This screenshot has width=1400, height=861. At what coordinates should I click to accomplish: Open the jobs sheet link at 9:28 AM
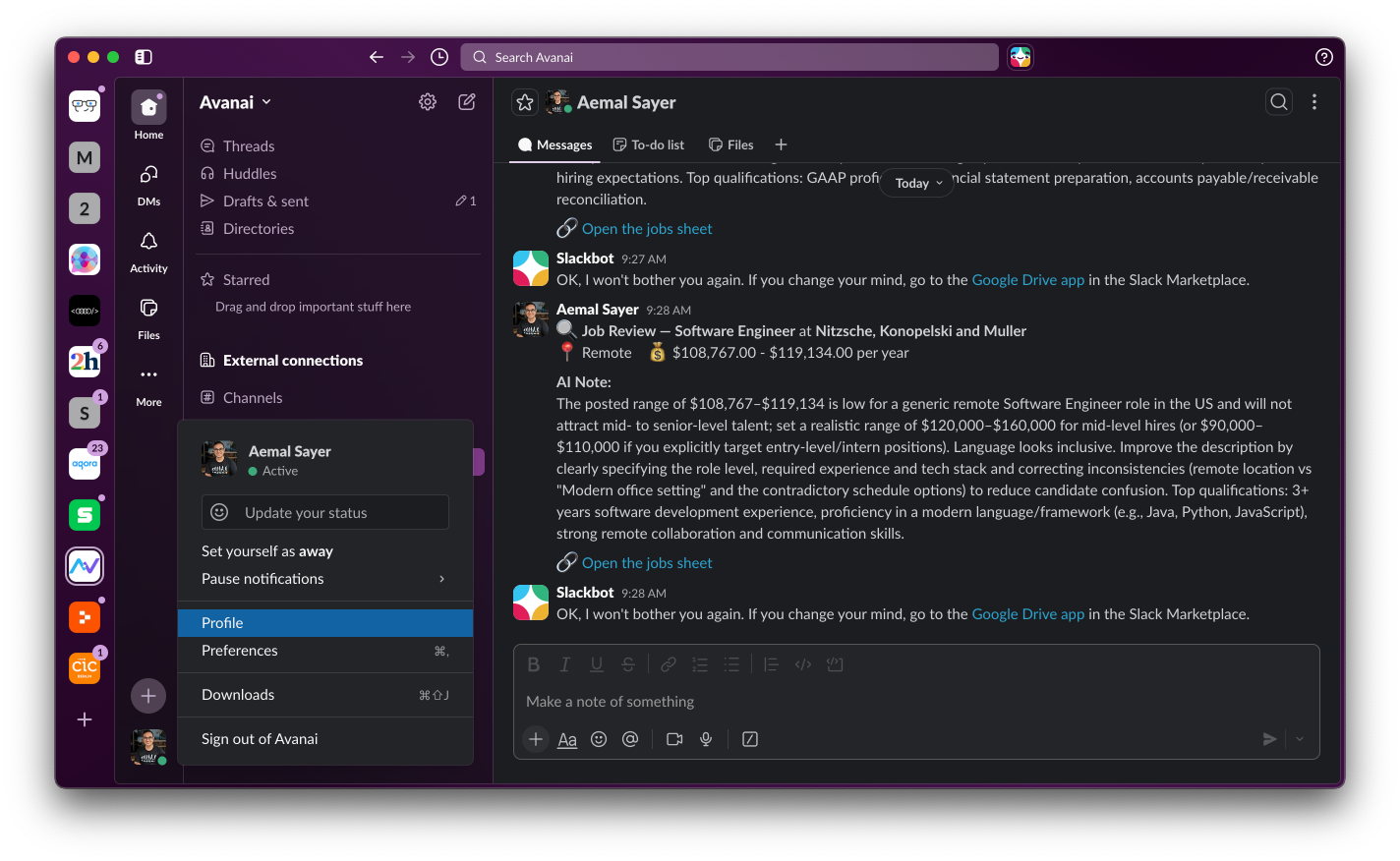point(647,563)
